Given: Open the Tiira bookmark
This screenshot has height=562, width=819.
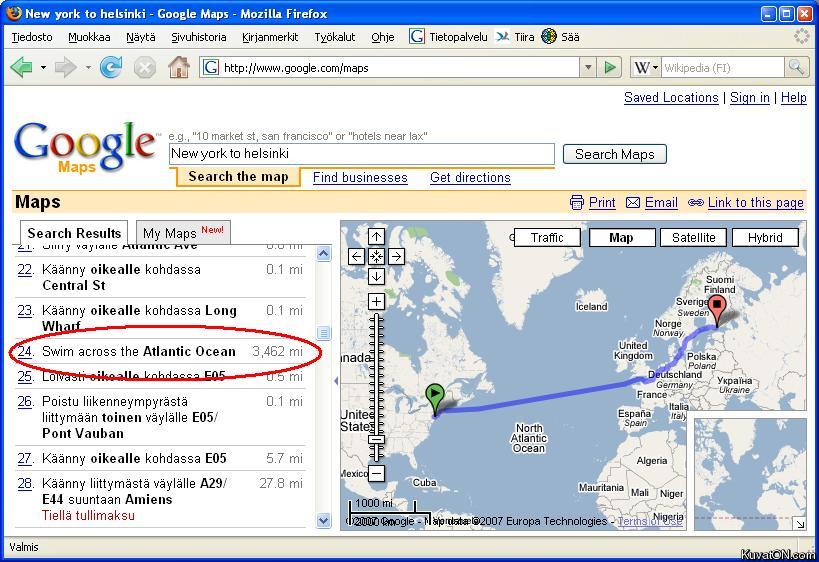Looking at the screenshot, I should 516,37.
